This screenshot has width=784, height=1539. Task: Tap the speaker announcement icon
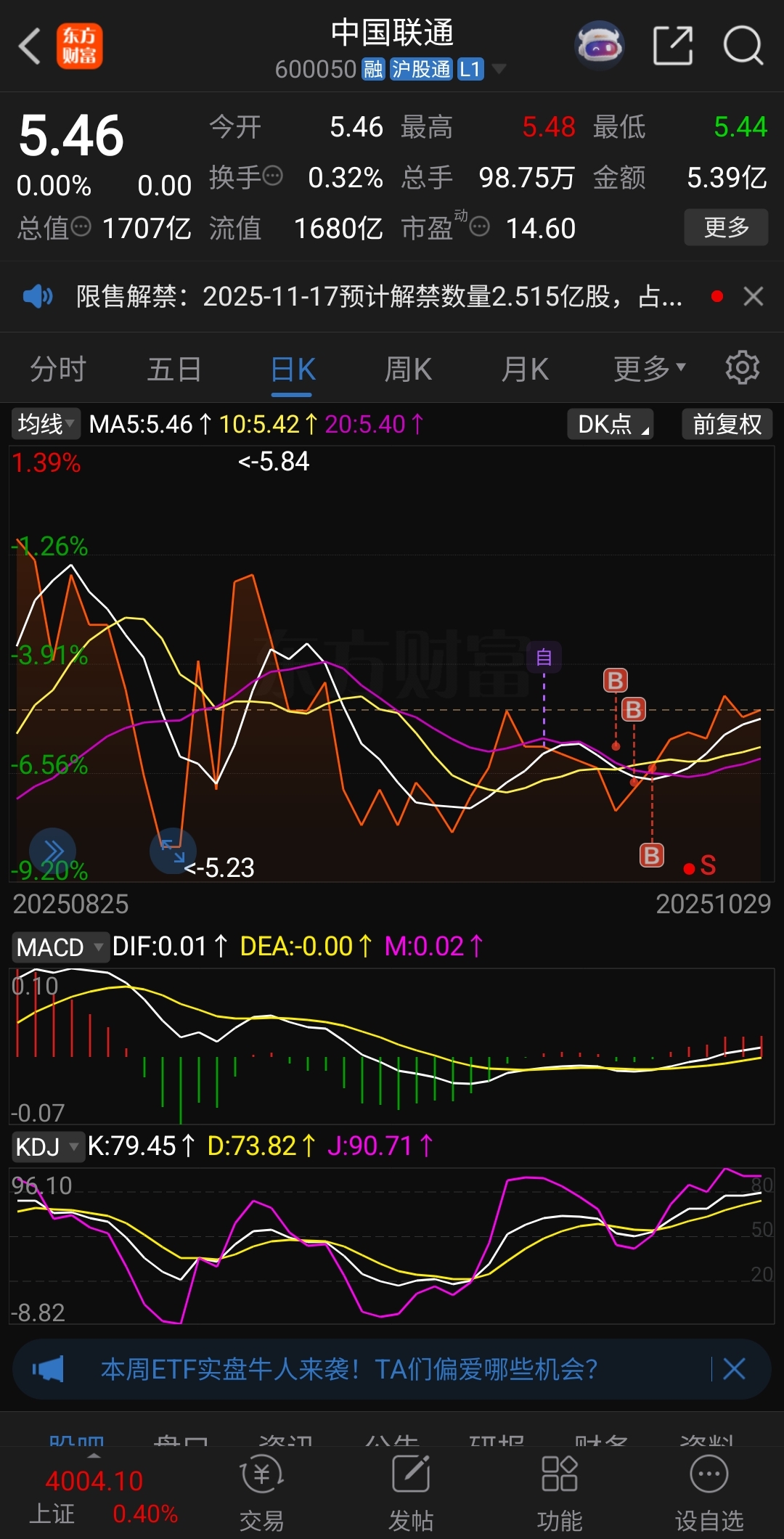(x=38, y=296)
